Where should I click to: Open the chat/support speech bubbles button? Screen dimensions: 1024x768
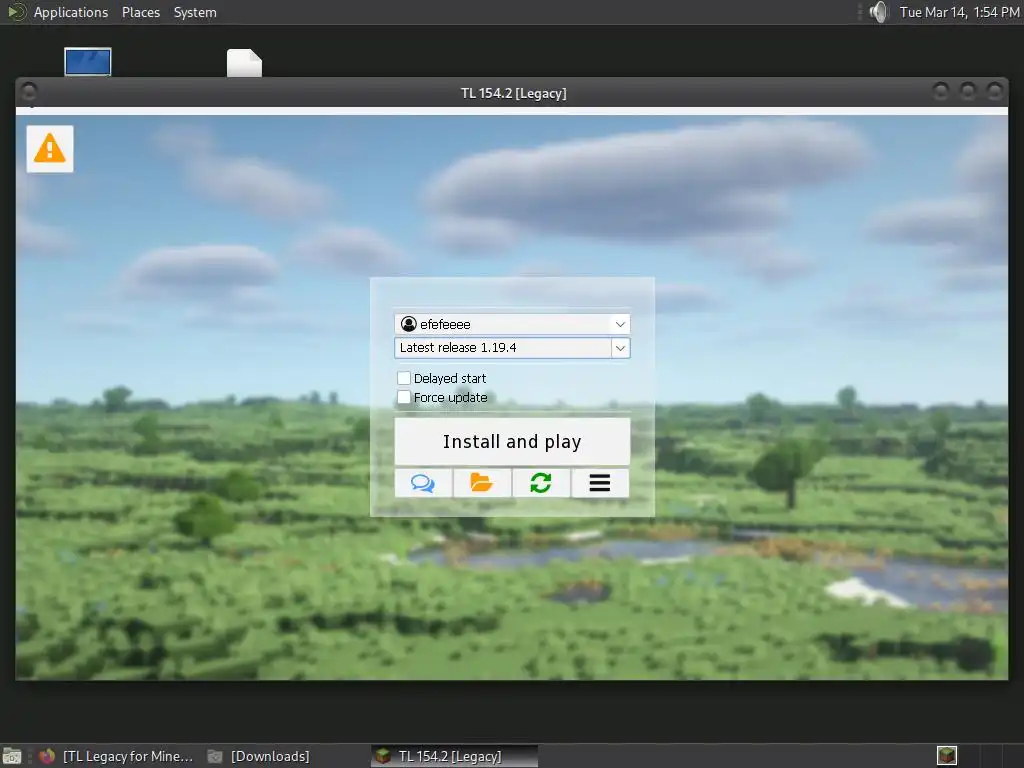click(x=423, y=483)
